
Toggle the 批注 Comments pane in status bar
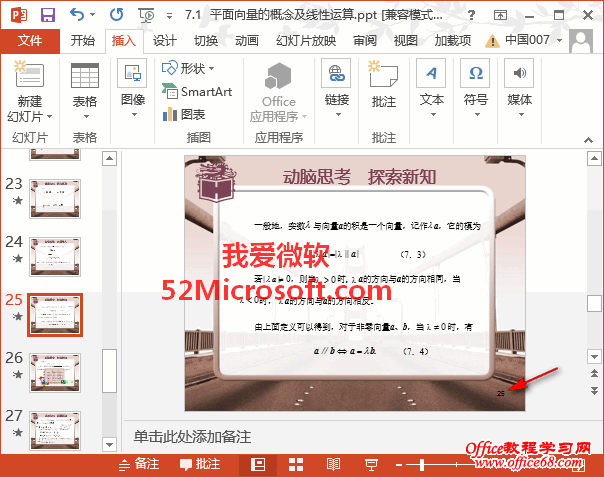pyautogui.click(x=200, y=464)
